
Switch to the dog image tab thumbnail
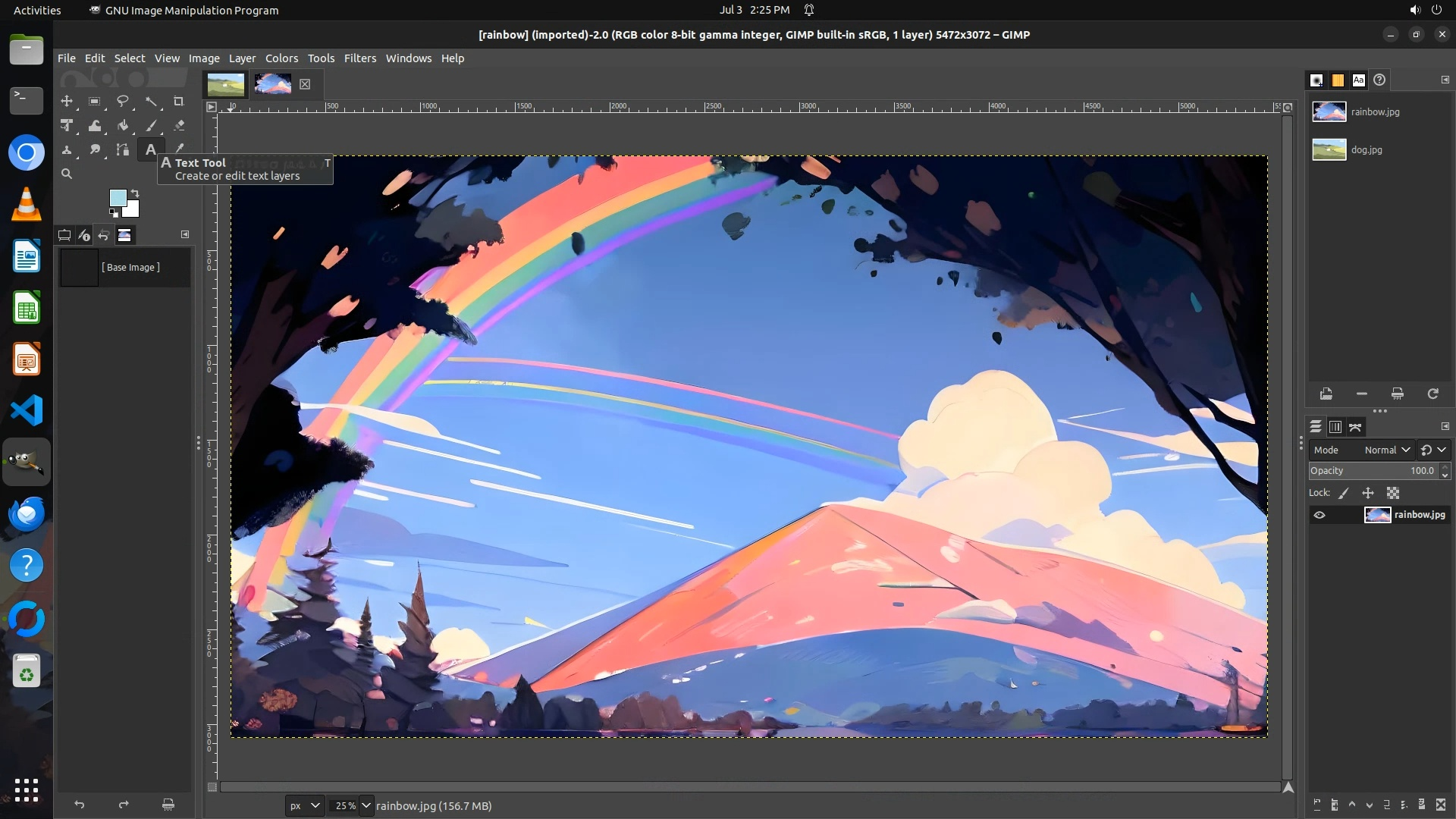pos(225,84)
